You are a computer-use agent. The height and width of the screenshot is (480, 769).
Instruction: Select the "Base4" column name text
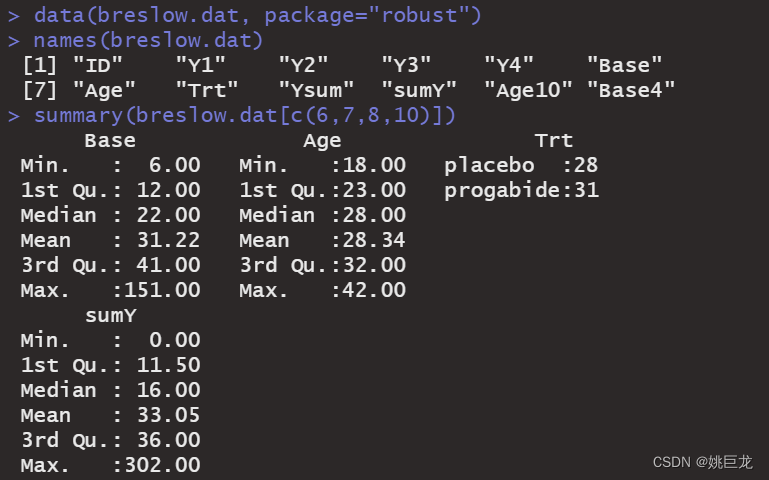pos(631,90)
